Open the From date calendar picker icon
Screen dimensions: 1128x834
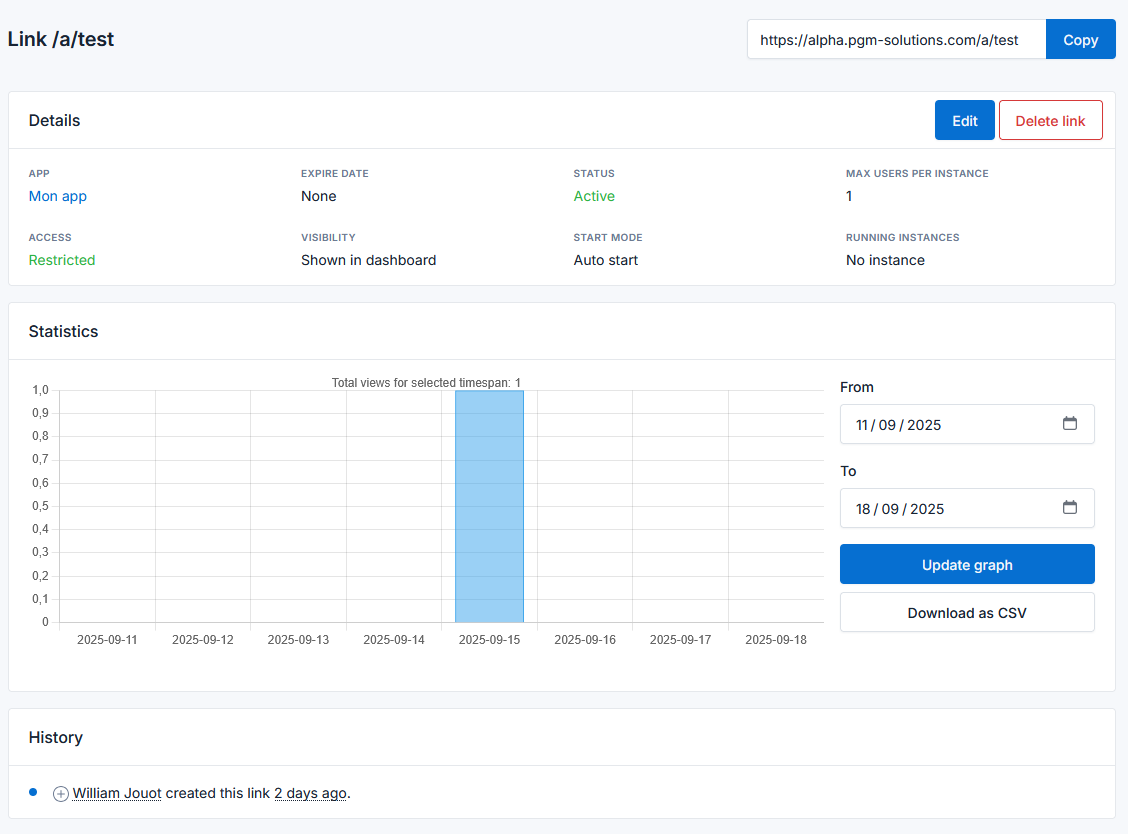[x=1070, y=424]
